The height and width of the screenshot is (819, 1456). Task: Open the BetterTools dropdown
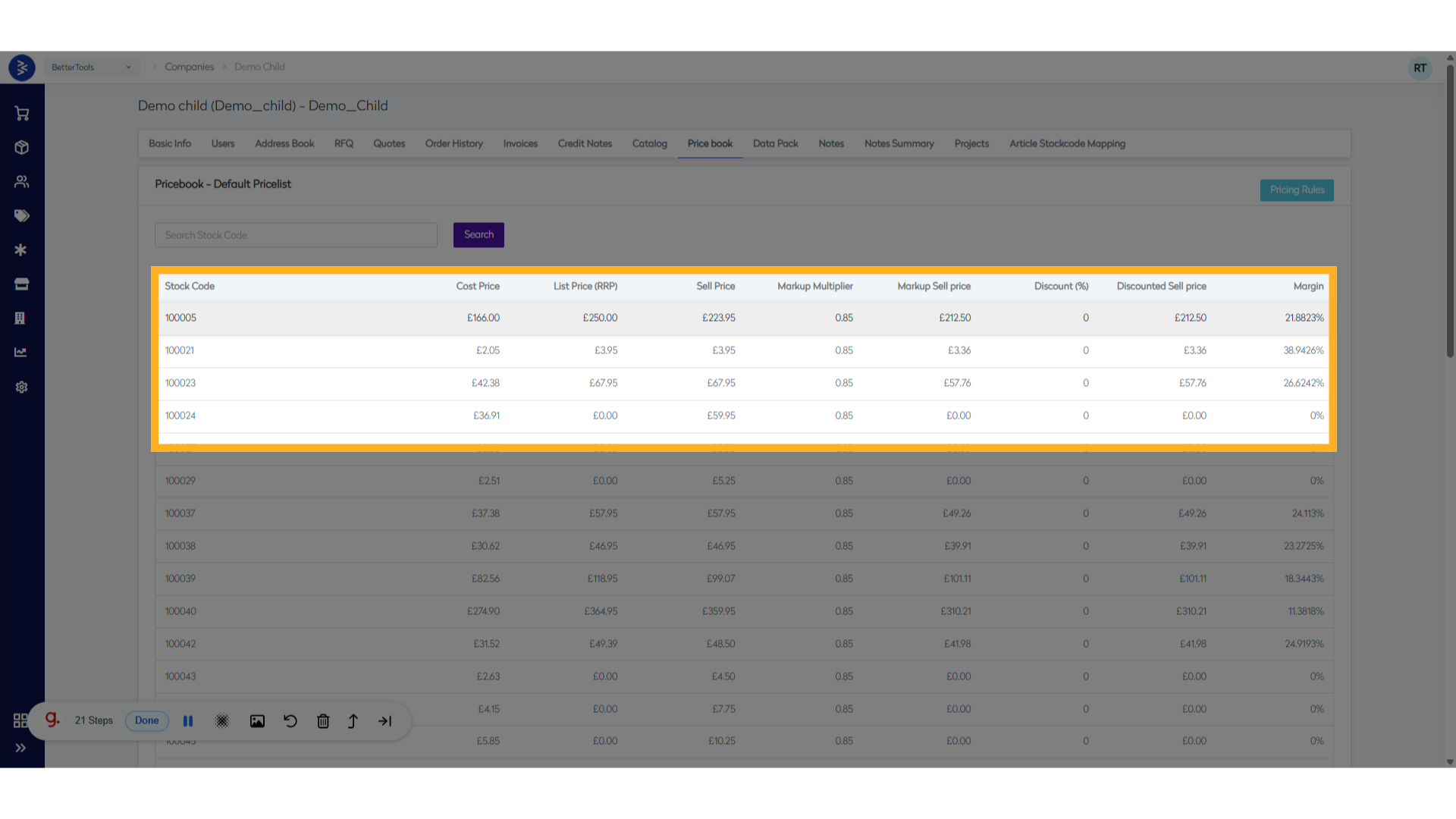click(91, 67)
